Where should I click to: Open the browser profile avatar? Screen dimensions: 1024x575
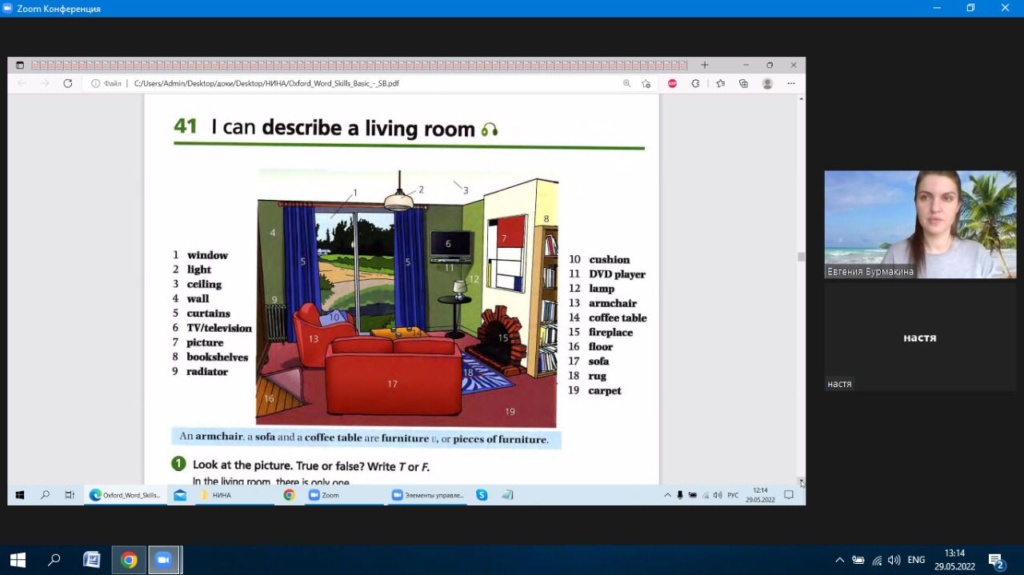[x=767, y=84]
